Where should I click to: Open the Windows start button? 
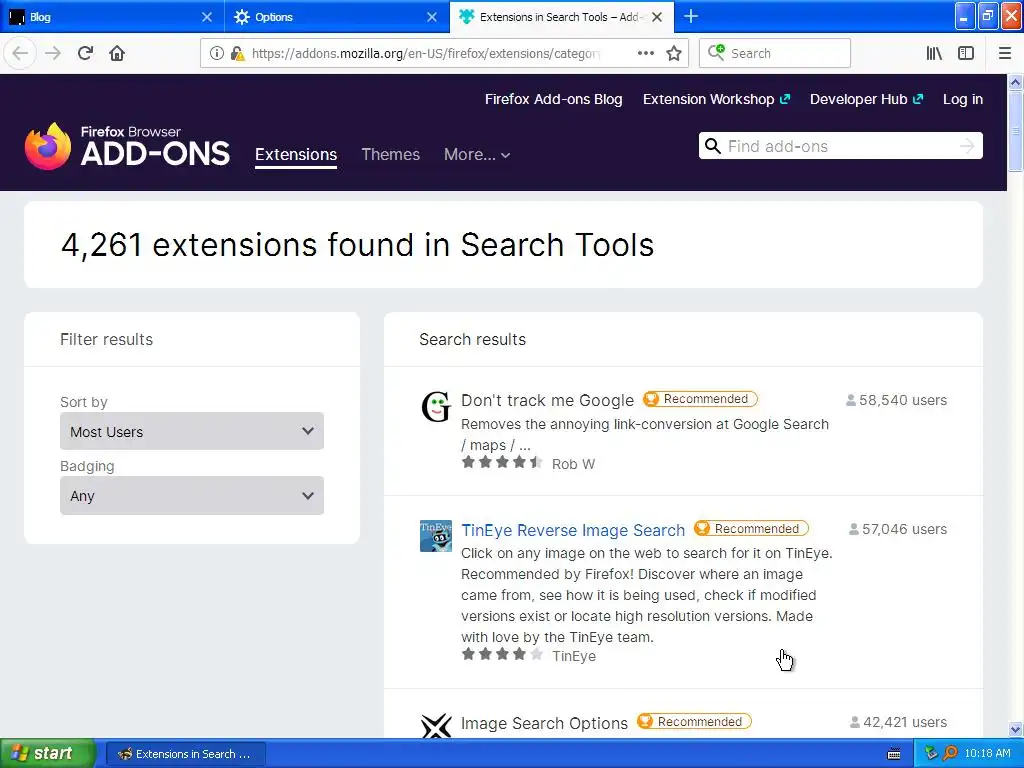[48, 753]
